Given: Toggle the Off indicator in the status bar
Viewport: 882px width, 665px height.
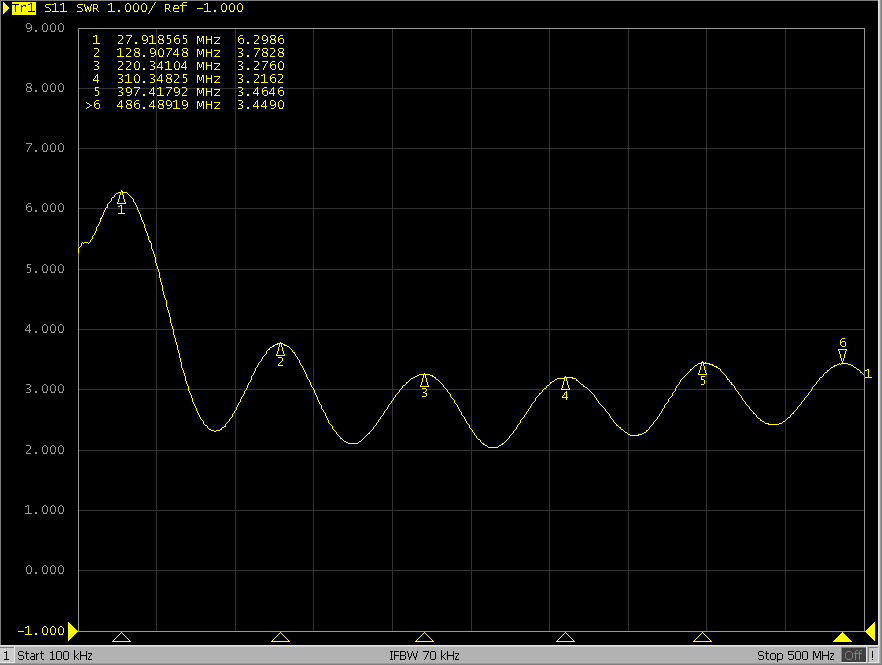Looking at the screenshot, I should (855, 655).
